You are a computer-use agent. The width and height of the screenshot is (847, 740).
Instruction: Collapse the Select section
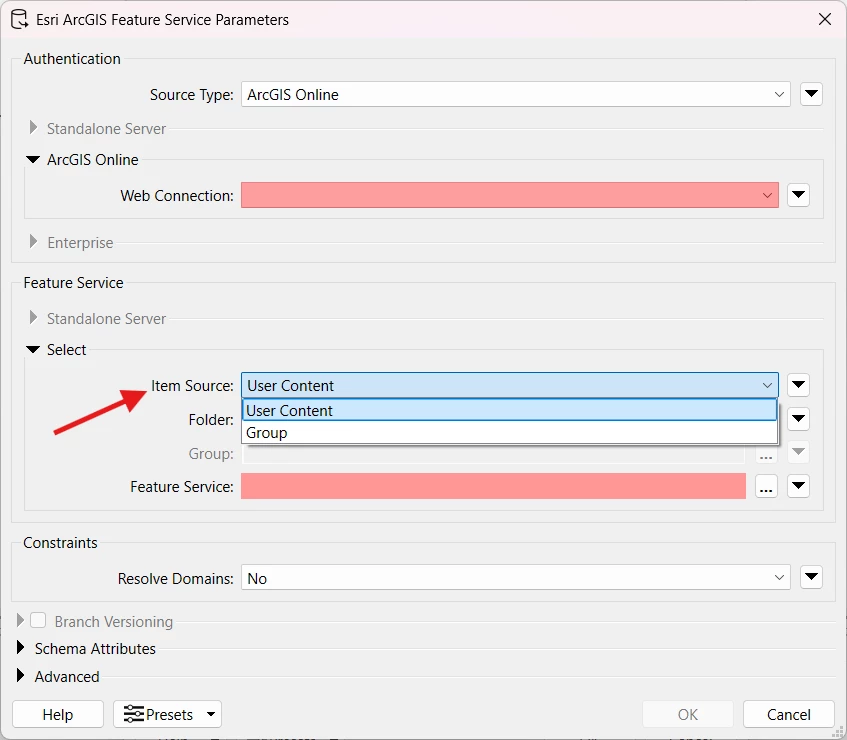tap(33, 349)
